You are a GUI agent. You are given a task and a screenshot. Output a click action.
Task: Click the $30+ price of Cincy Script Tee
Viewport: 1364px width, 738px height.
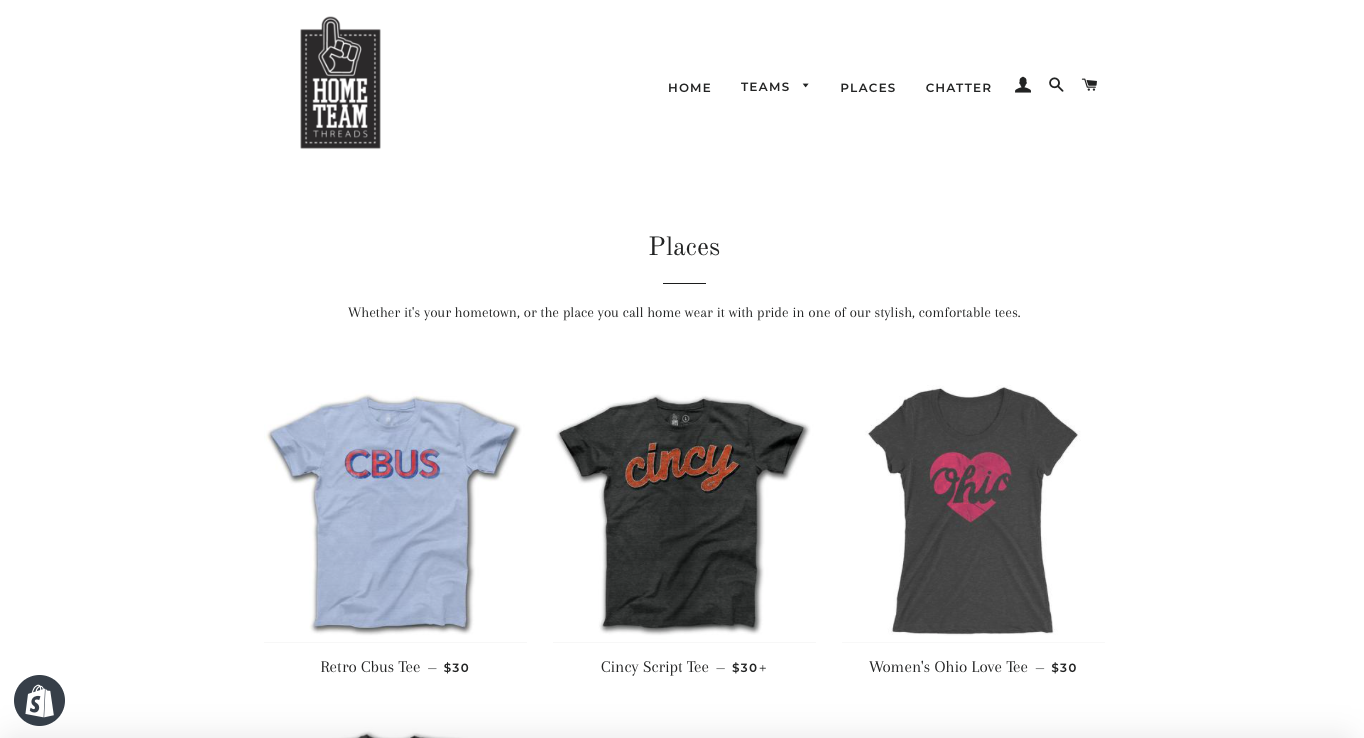click(749, 668)
